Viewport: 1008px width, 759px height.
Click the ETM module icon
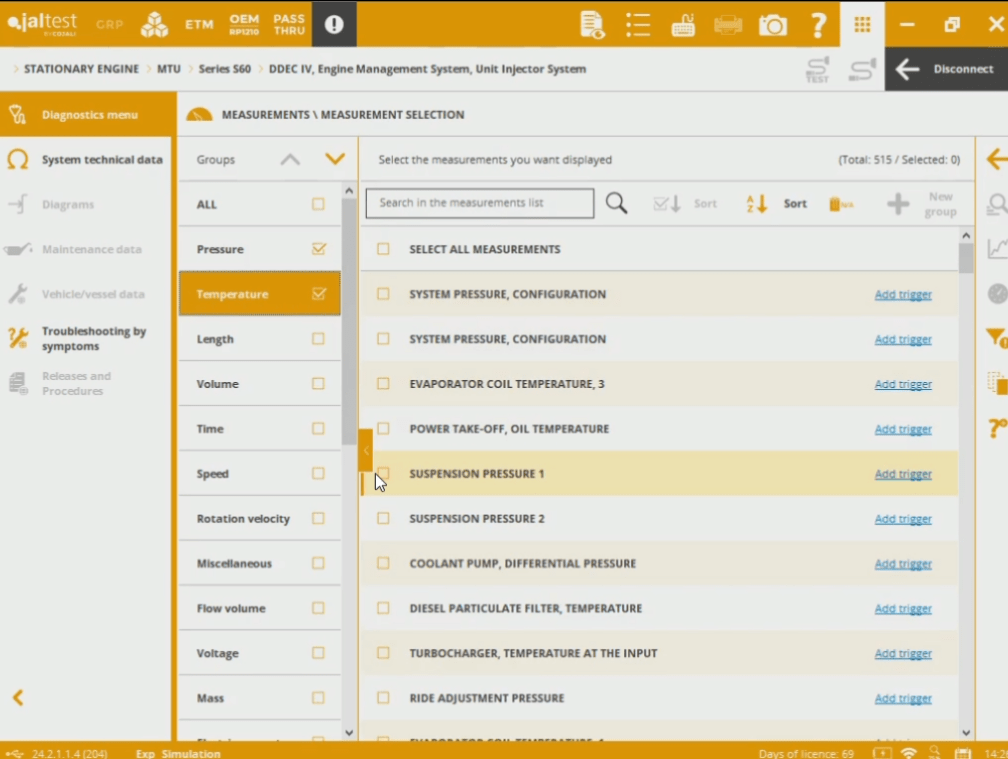pos(199,24)
